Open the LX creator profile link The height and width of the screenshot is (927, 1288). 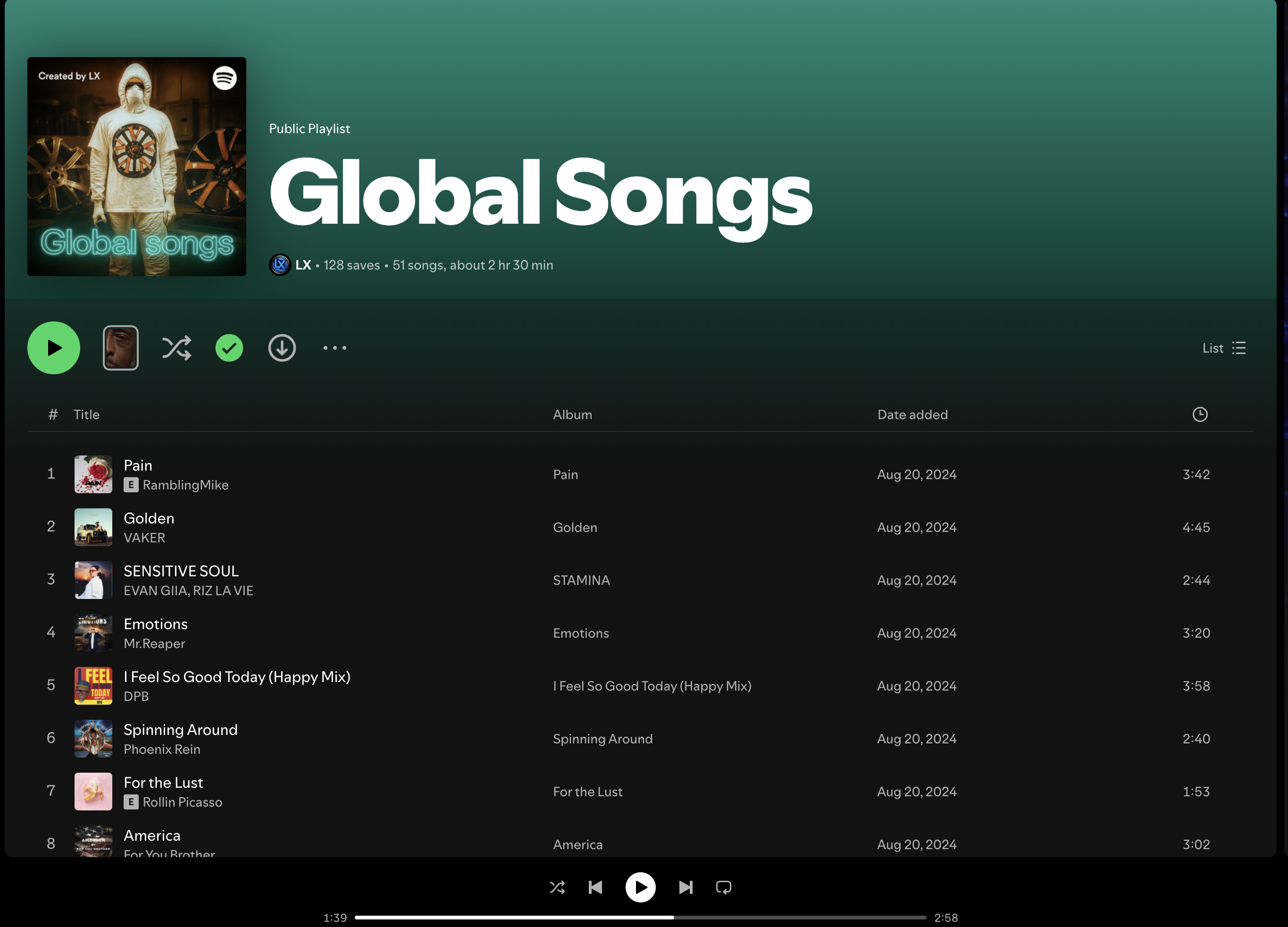[x=303, y=265]
